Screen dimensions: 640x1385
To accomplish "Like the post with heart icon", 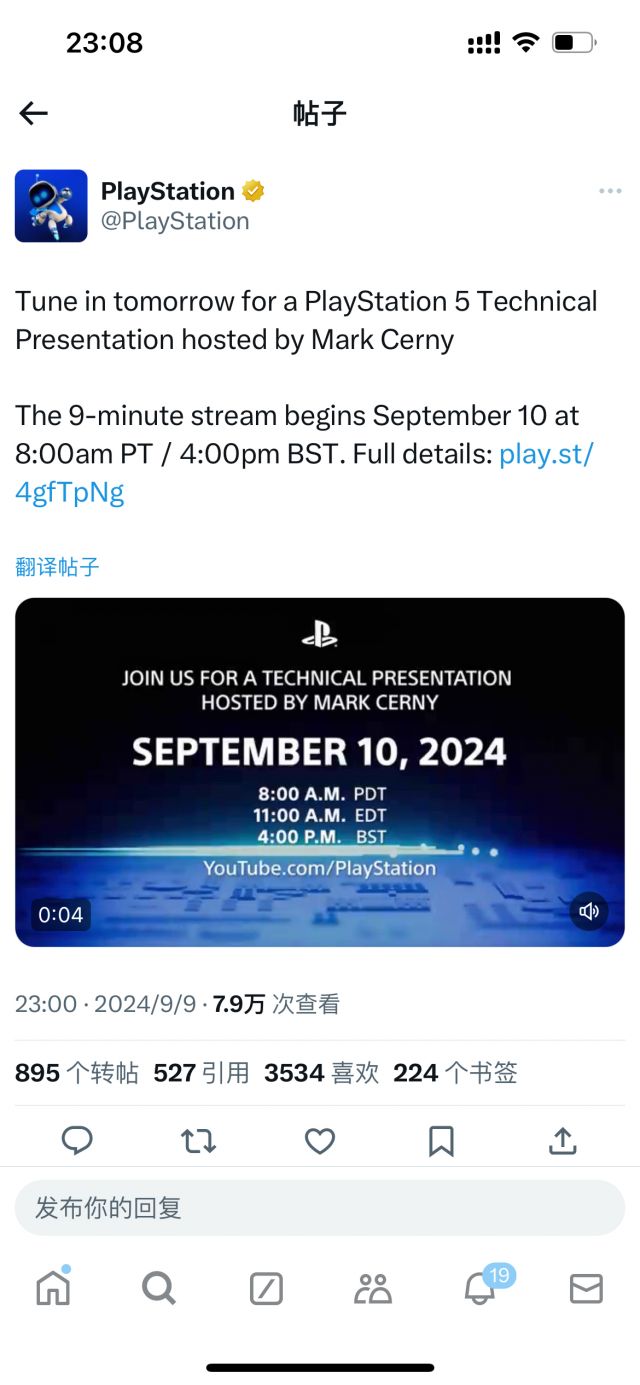I will (x=319, y=1141).
